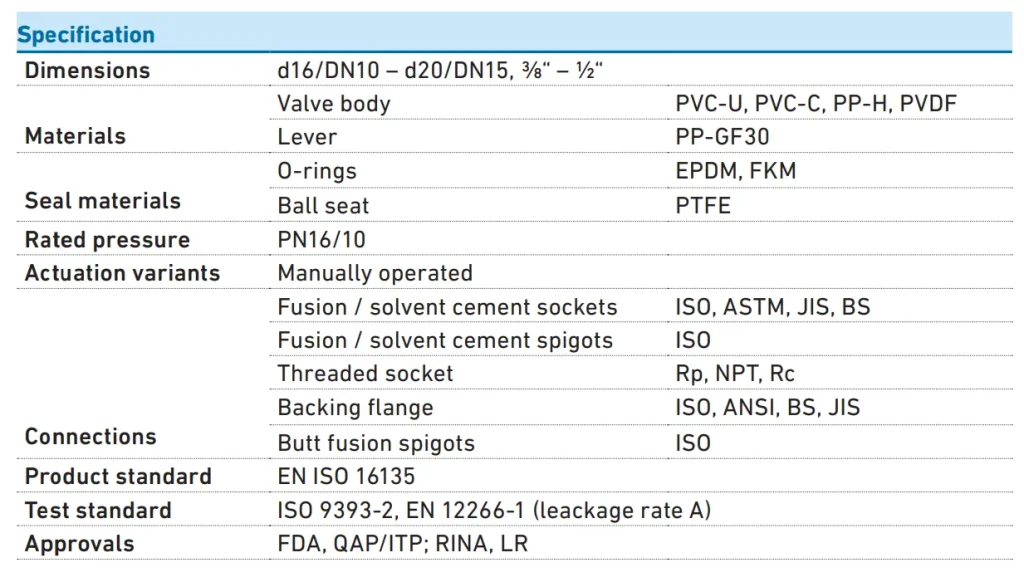Click the Manually operated value

(x=375, y=273)
